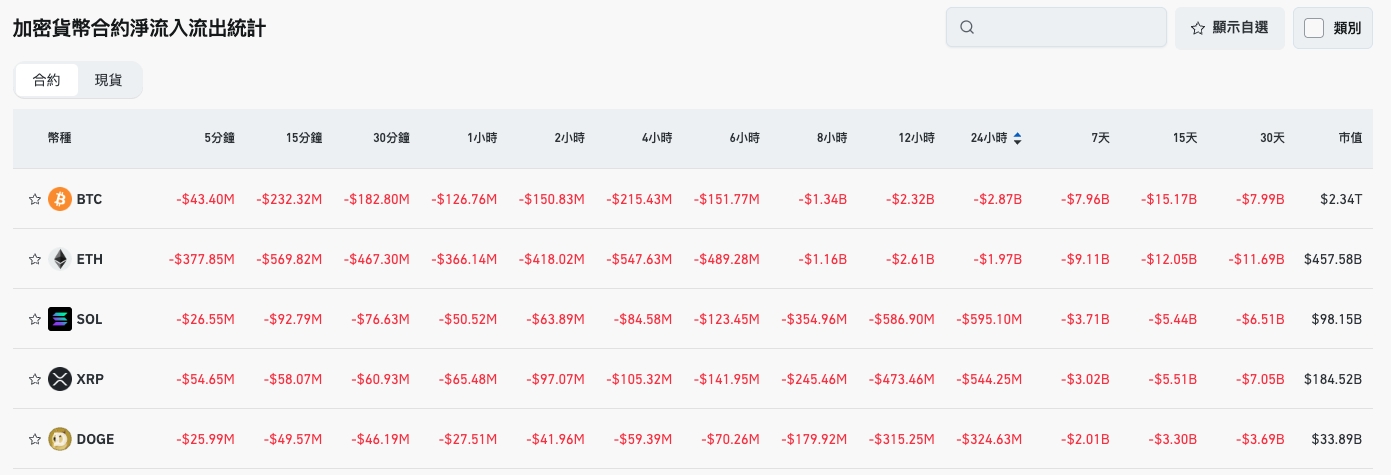Sort by the 7天 column header

coord(1100,138)
